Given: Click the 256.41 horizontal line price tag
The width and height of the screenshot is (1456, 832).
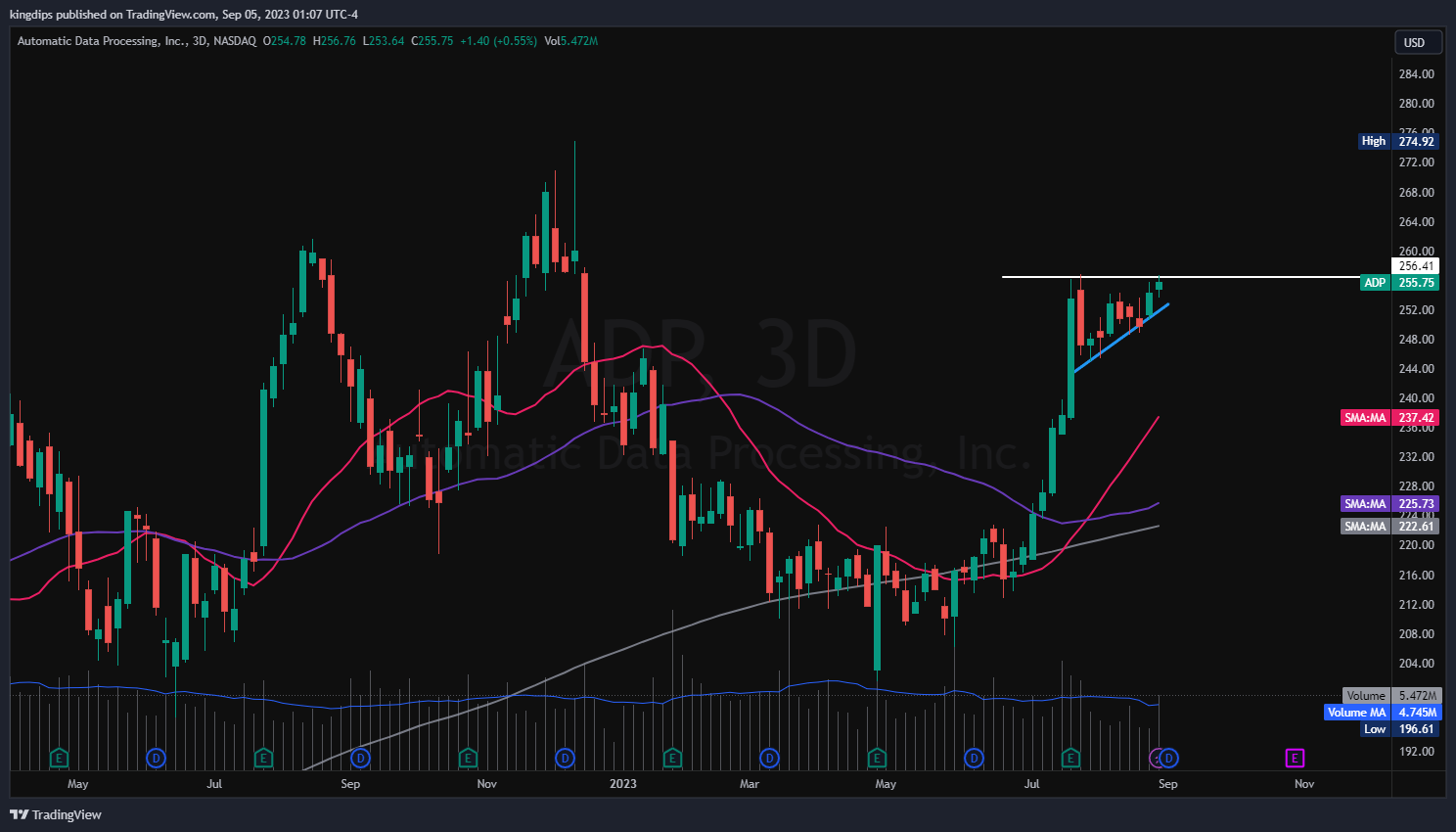Looking at the screenshot, I should coord(1416,266).
